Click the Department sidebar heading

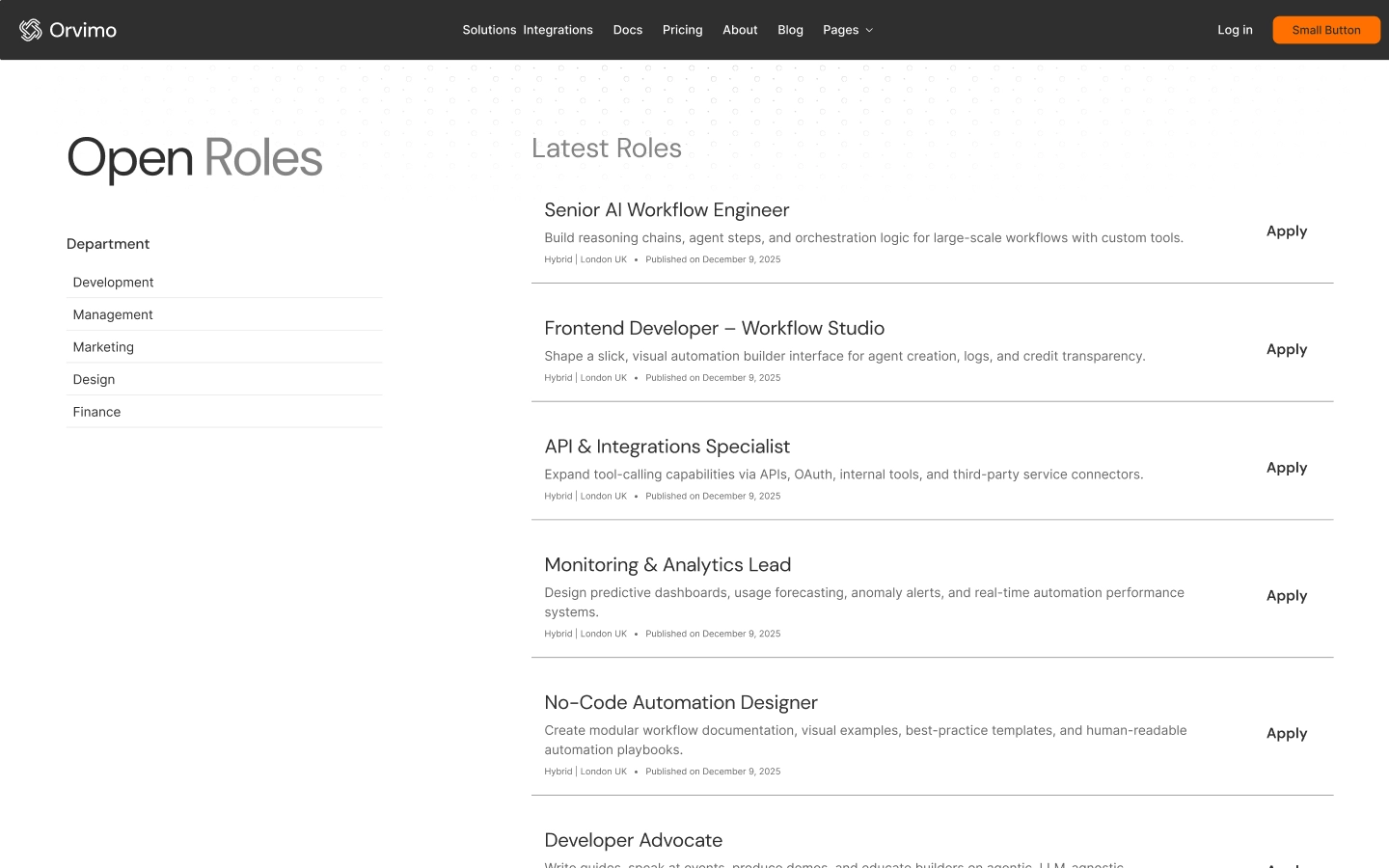coord(108,244)
